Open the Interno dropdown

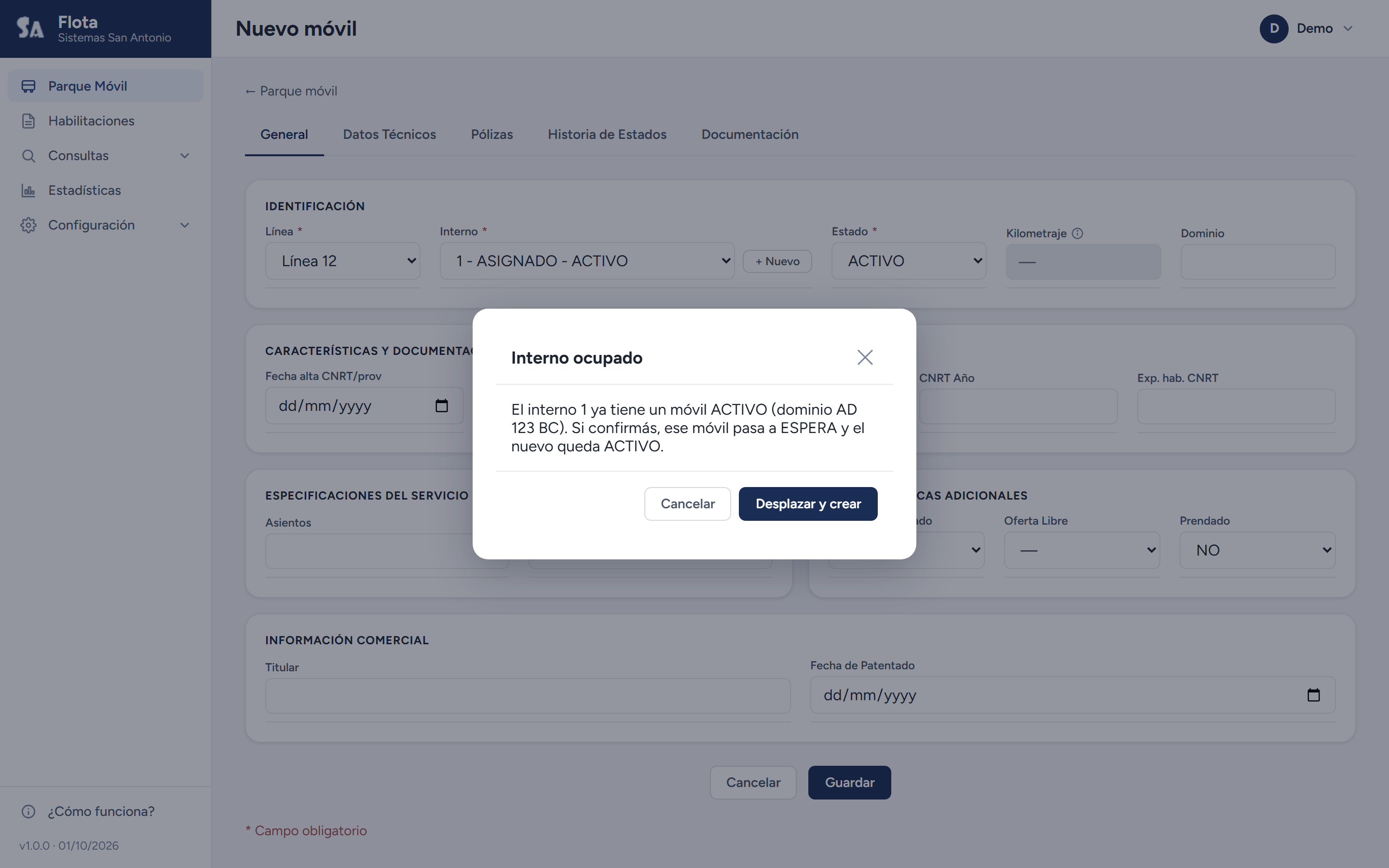(587, 261)
